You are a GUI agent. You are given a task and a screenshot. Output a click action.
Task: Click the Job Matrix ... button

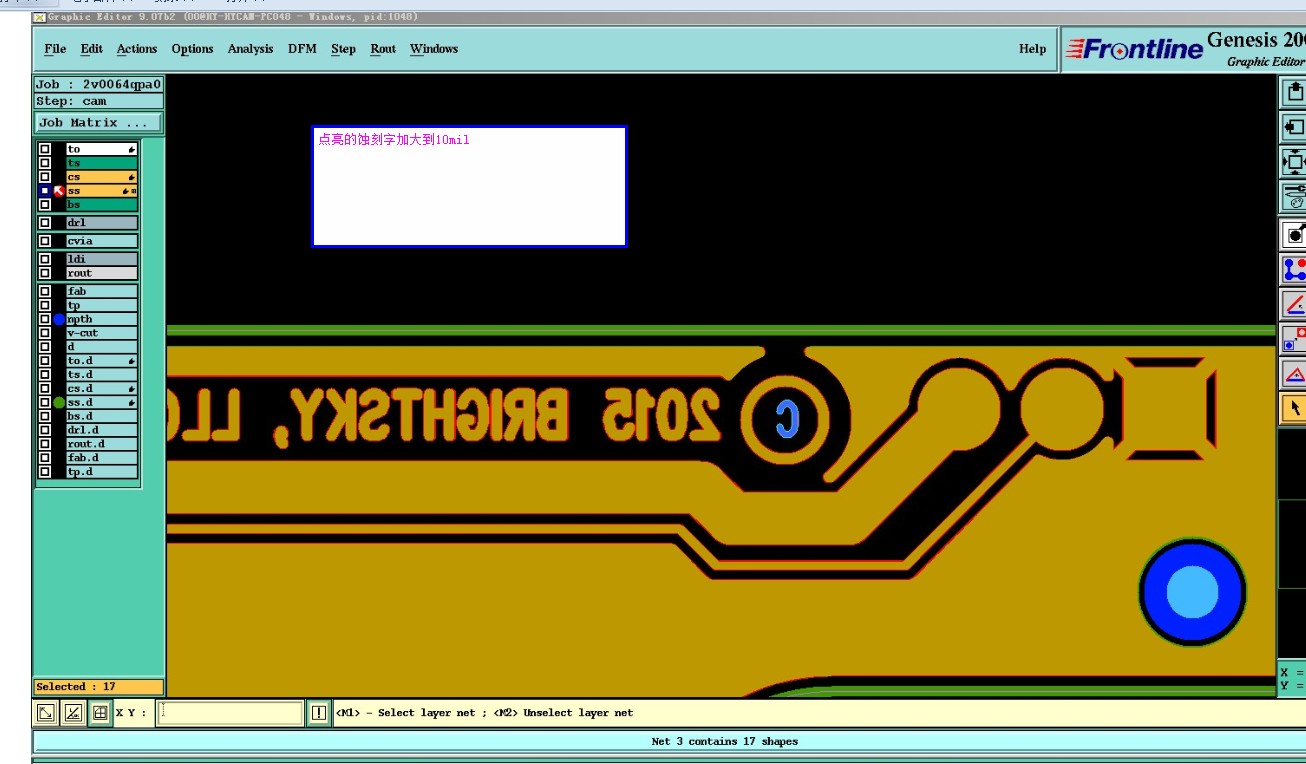tap(98, 123)
